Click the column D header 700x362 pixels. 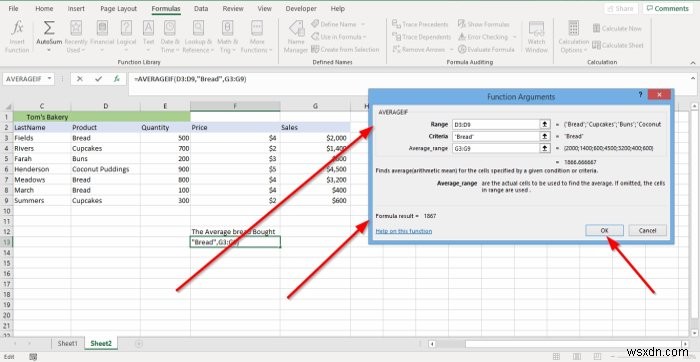click(x=105, y=106)
